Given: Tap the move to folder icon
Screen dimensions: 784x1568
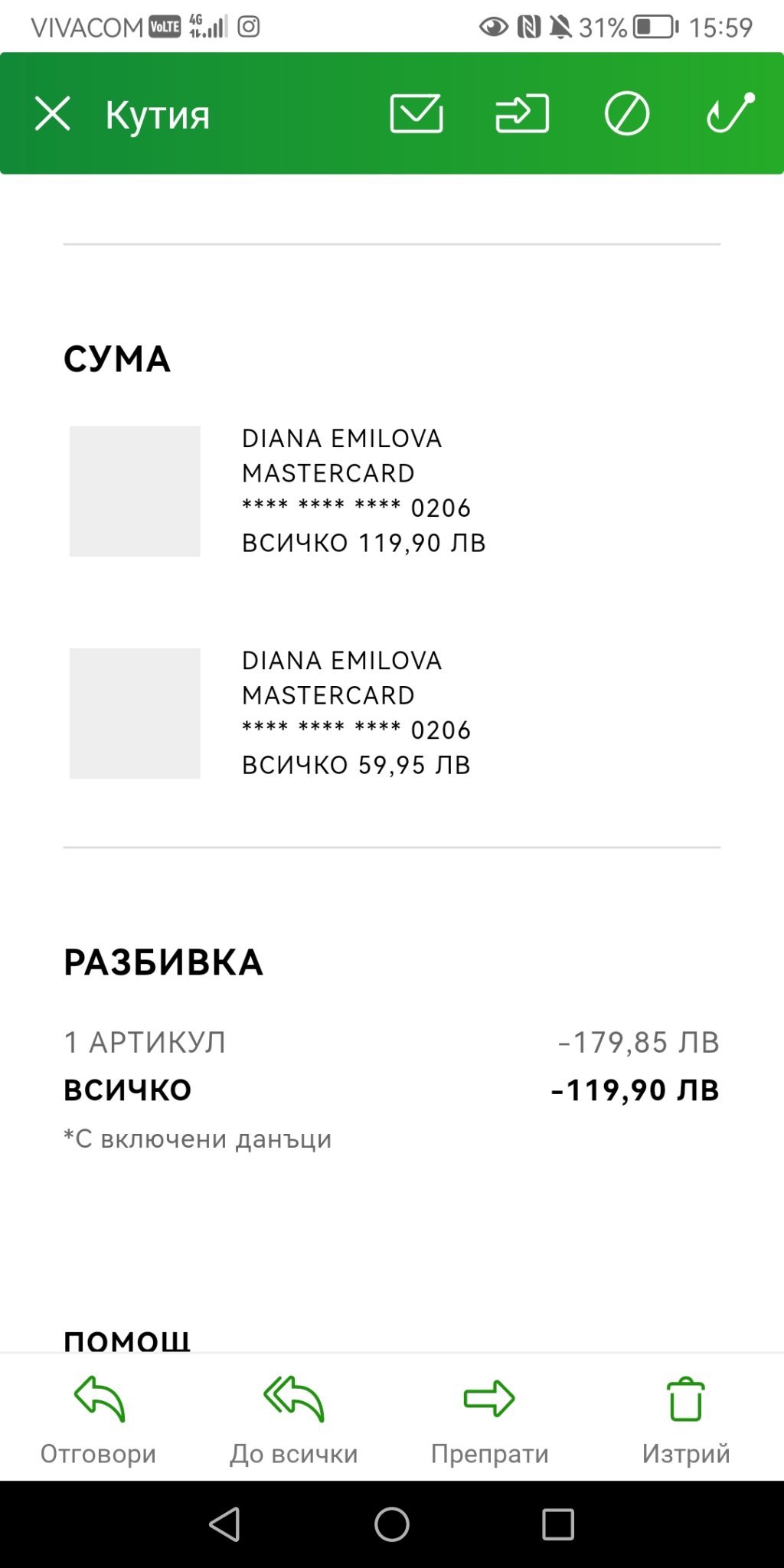Looking at the screenshot, I should point(522,114).
